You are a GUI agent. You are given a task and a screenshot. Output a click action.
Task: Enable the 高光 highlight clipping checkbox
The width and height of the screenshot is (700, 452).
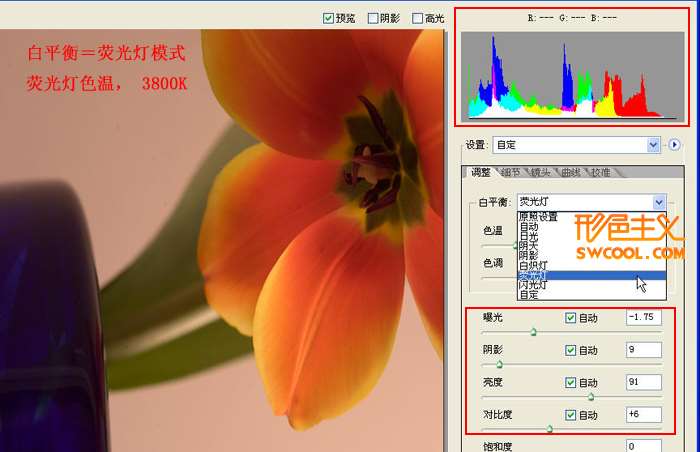coord(418,18)
